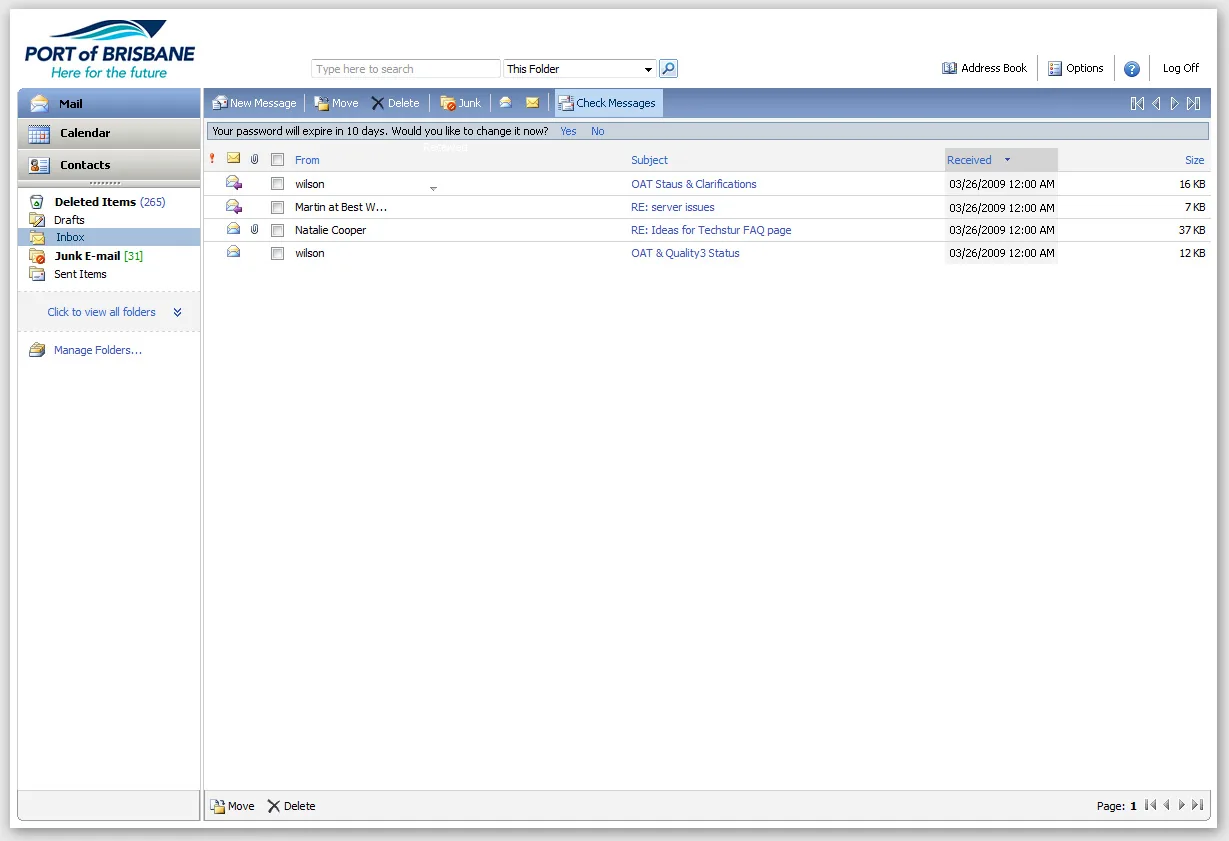Click the '37 KB' size cell
Screen dimensions: 1229x841
coord(1192,230)
